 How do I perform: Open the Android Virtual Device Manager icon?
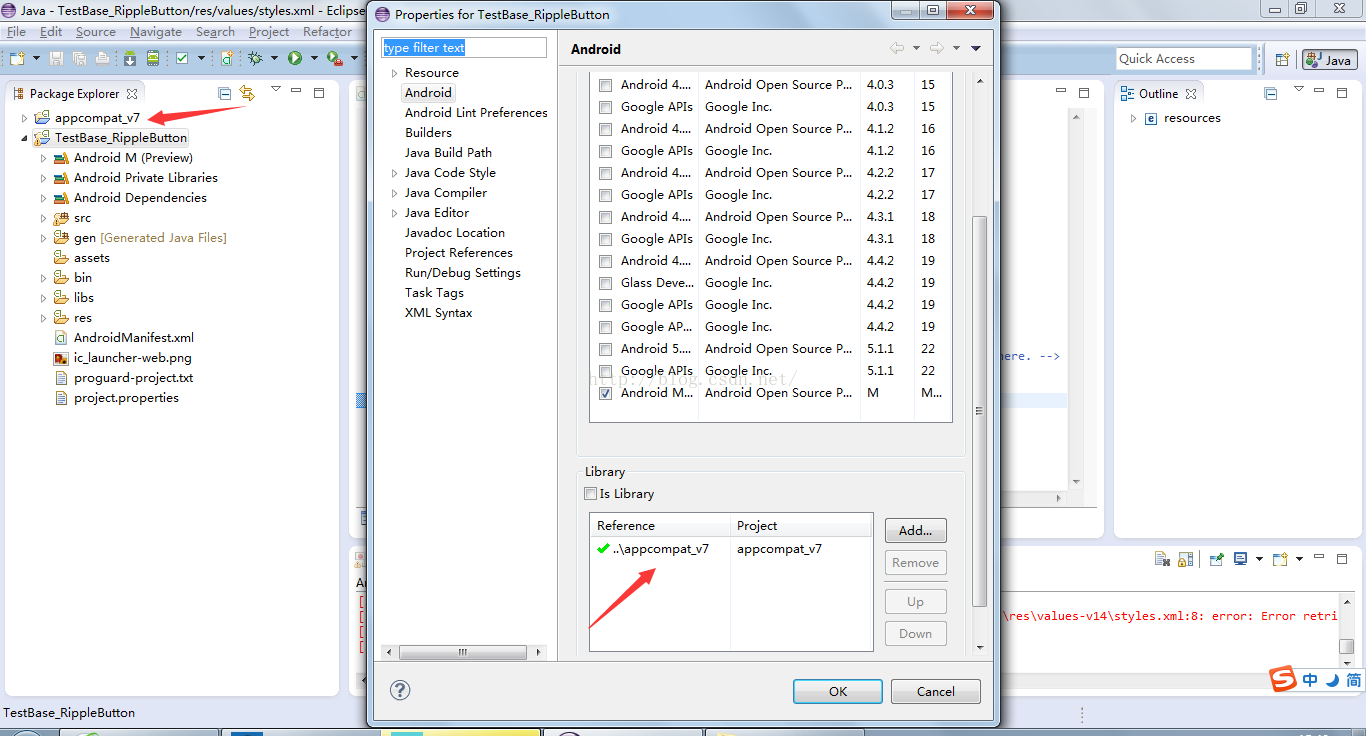152,59
